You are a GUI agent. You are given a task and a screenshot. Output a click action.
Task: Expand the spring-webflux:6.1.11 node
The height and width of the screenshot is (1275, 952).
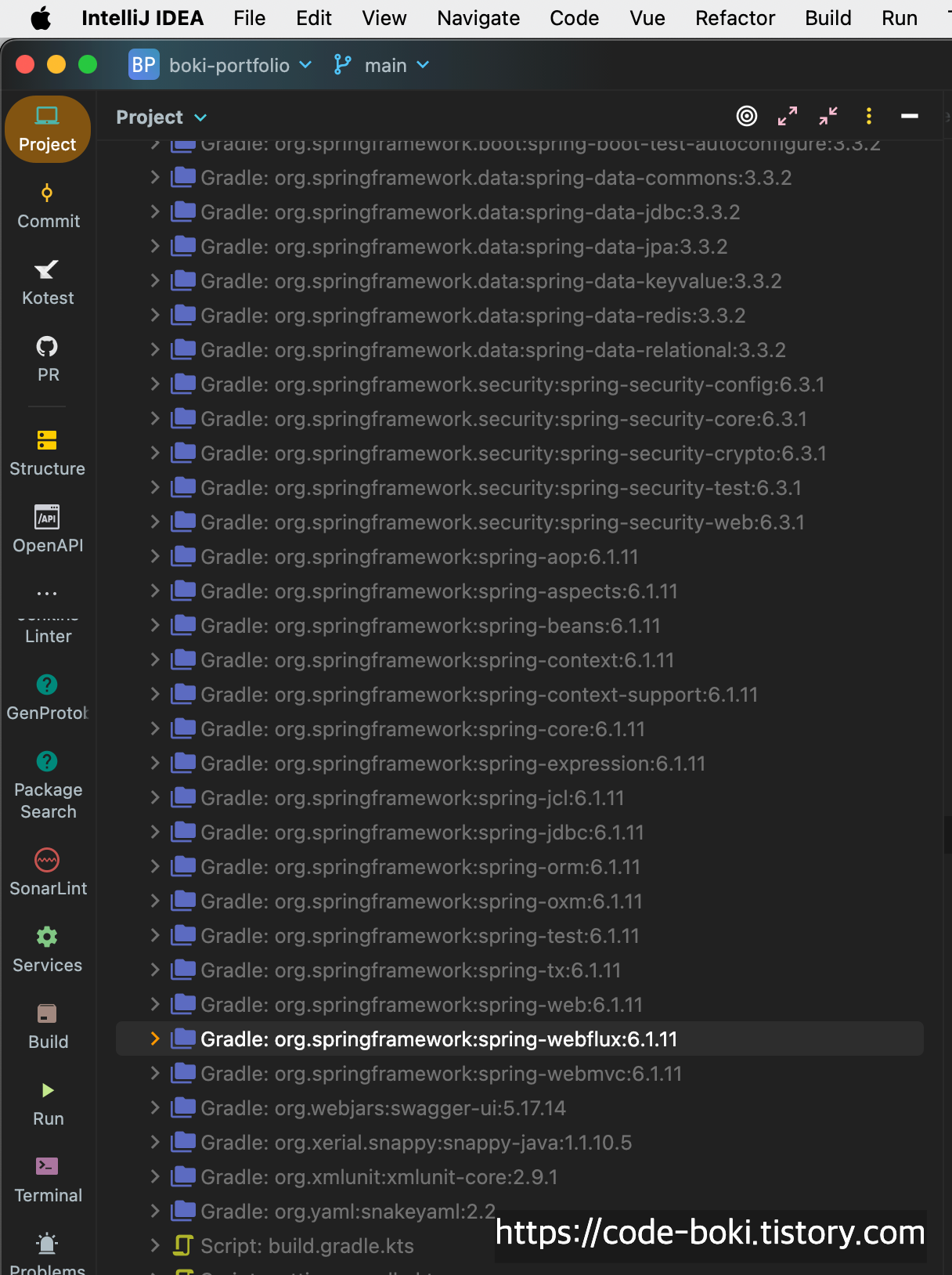[x=155, y=1039]
